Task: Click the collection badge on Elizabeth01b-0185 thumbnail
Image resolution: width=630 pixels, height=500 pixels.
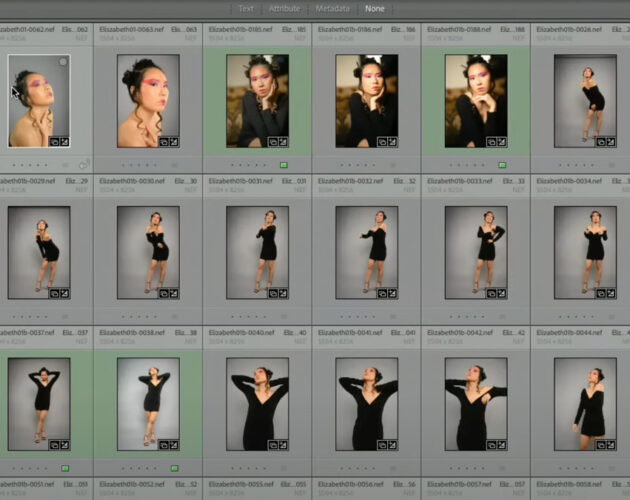Action: pos(273,142)
